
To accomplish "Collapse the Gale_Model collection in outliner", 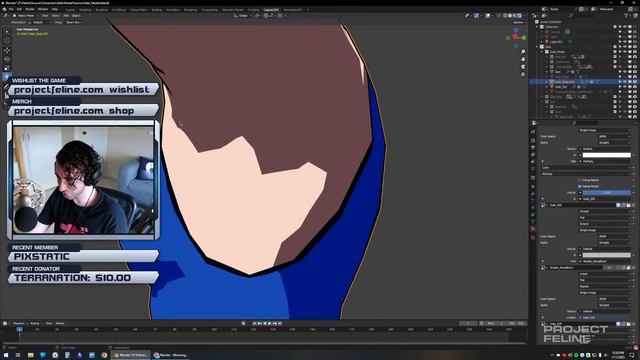I will point(542,52).
